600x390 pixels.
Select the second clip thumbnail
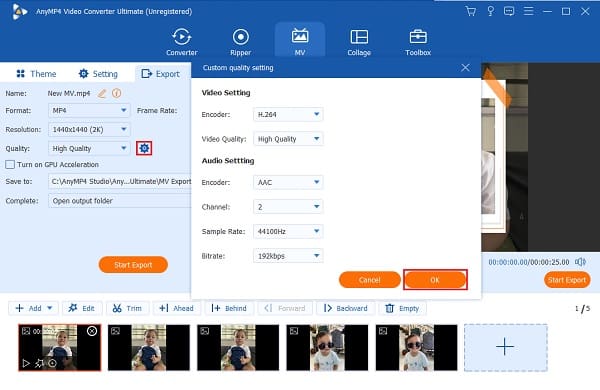[x=149, y=348]
